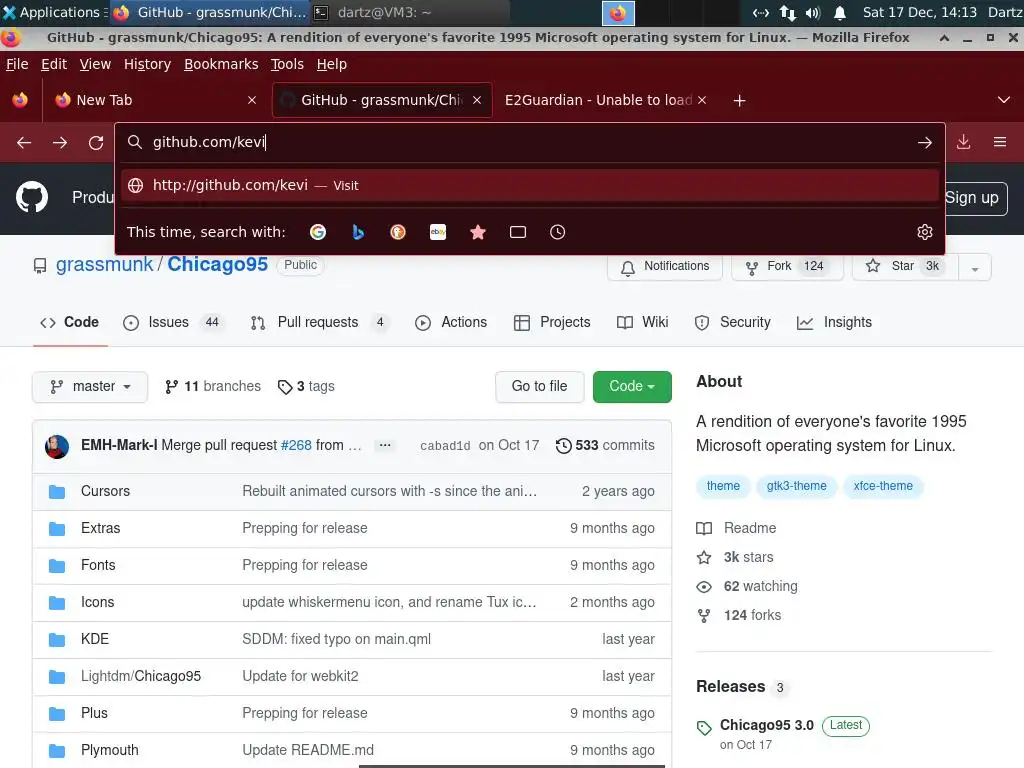
Task: Visit the http://github.com/kevi suggestion
Action: pyautogui.click(x=530, y=185)
